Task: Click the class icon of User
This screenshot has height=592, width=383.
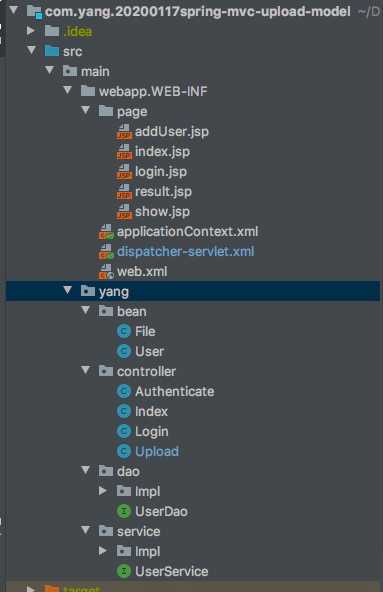Action: [x=124, y=352]
